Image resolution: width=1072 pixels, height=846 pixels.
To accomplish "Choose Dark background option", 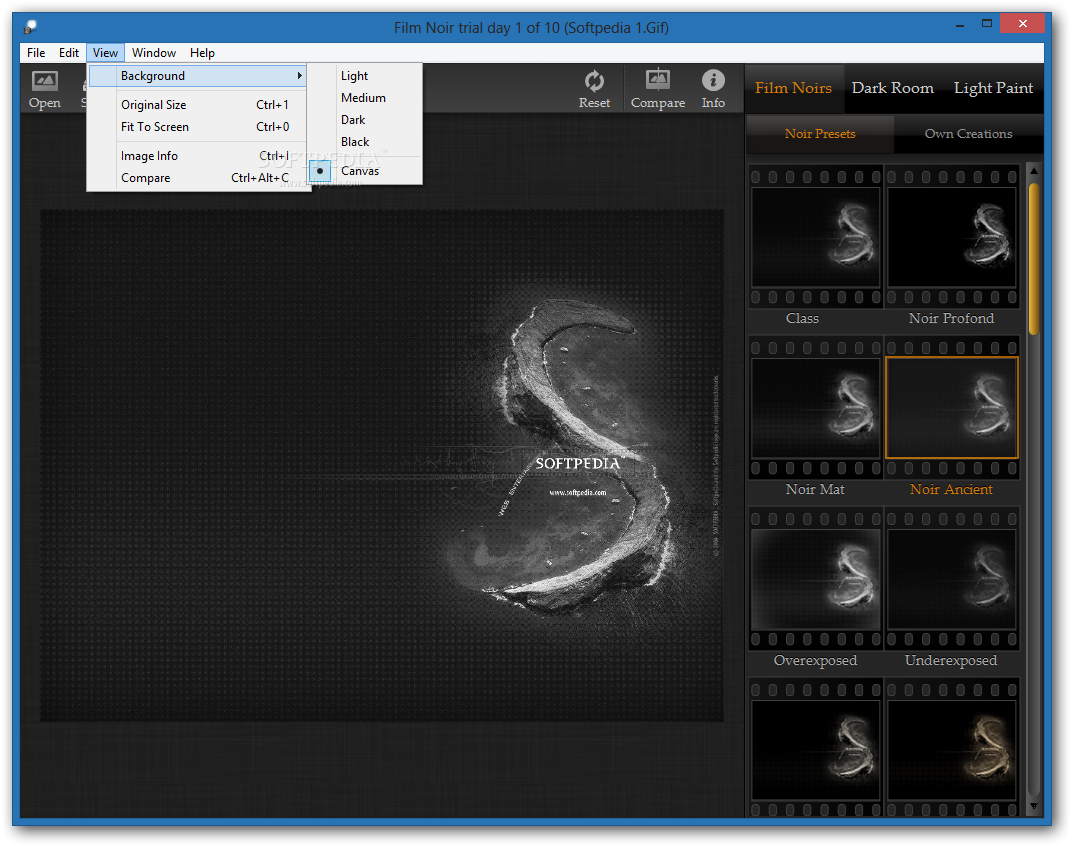I will pos(353,120).
